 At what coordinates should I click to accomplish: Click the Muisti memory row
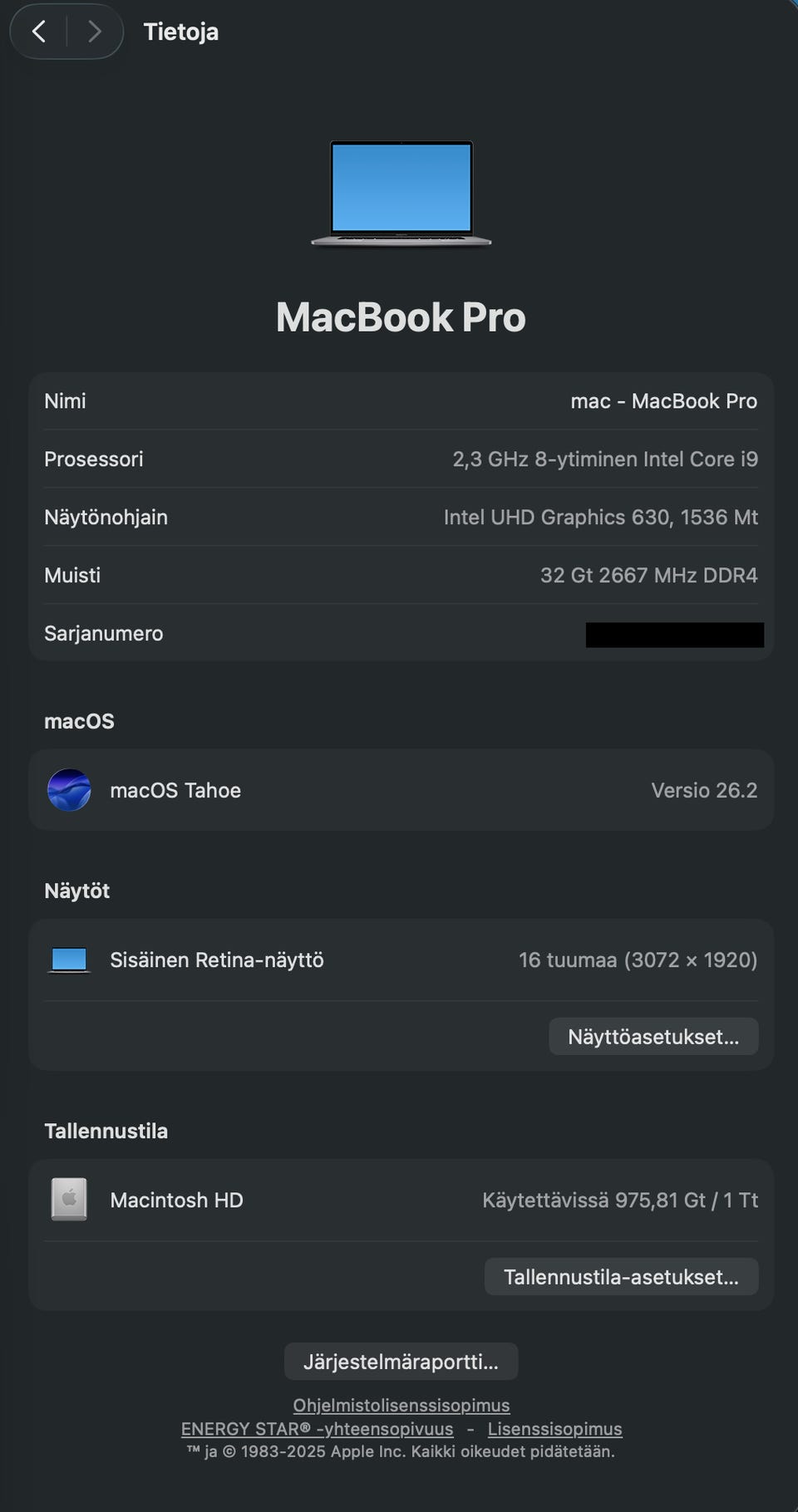tap(401, 576)
